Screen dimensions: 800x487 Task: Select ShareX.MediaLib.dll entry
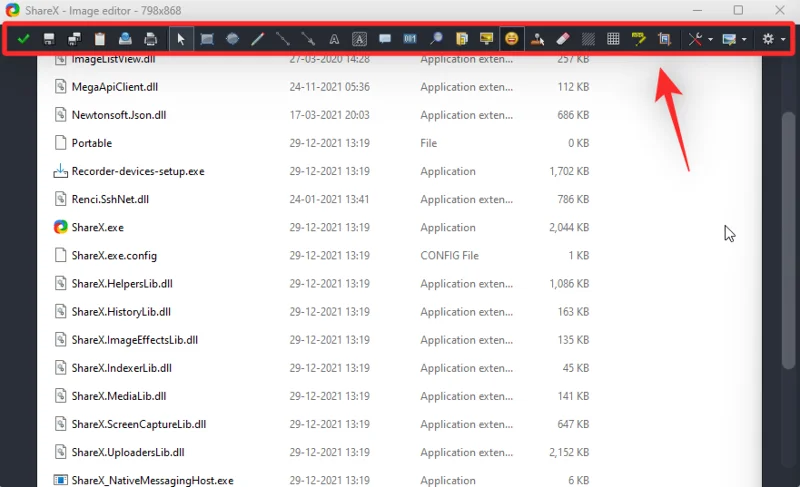[119, 396]
